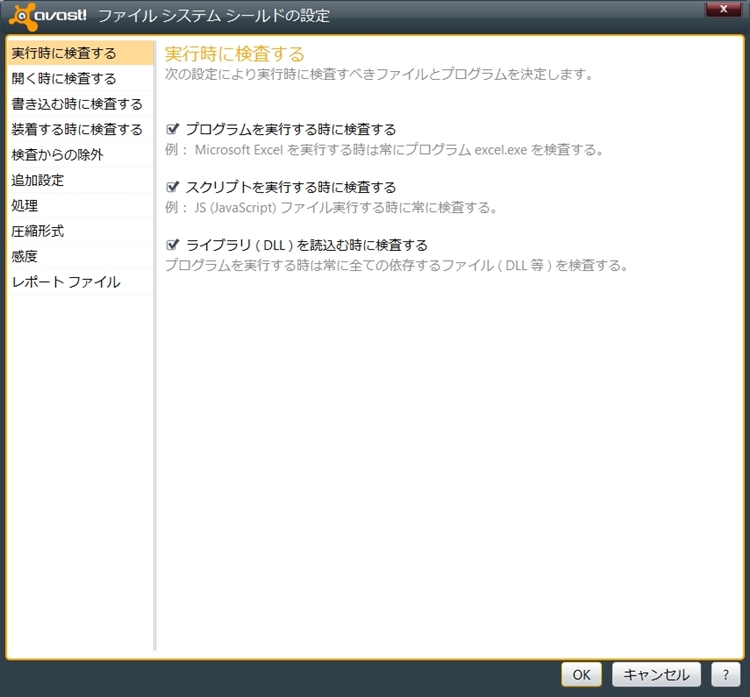
Task: Close the avast settings dialog
Action: point(724,9)
